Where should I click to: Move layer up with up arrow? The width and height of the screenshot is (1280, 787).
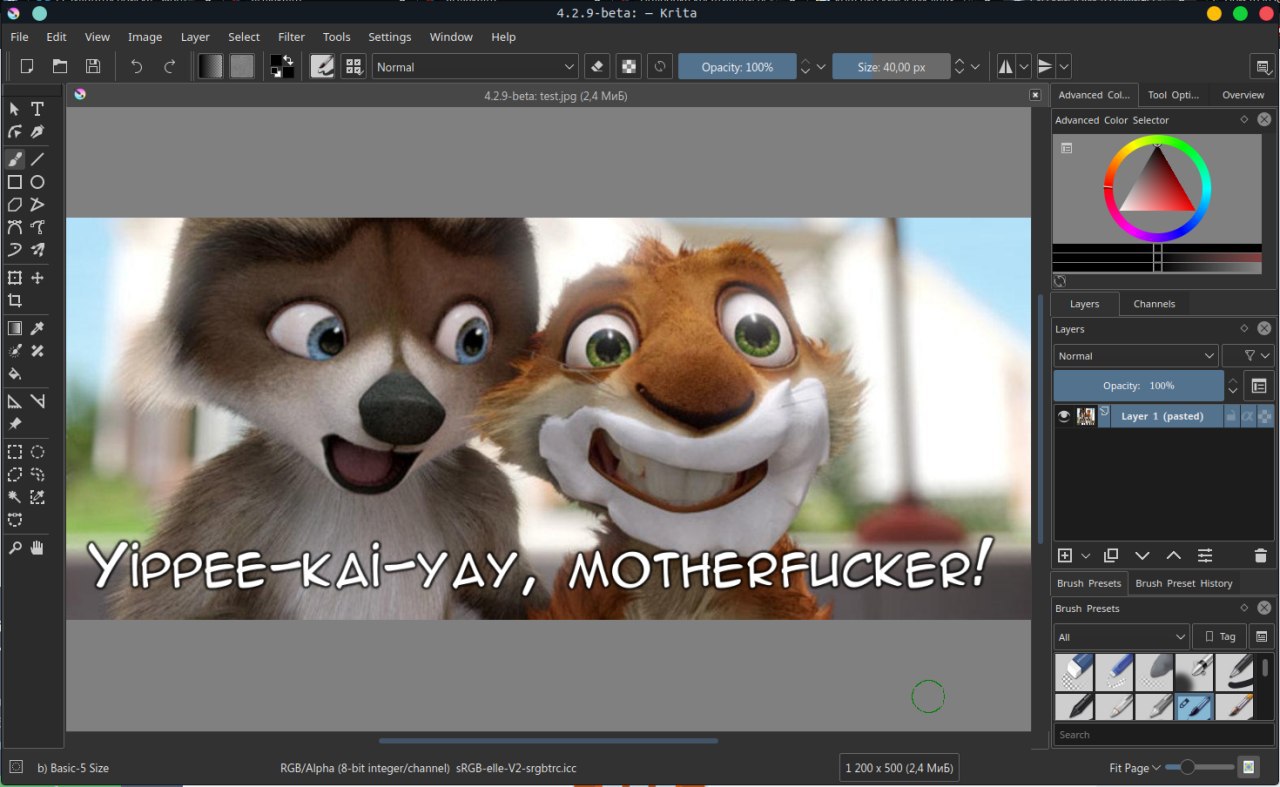[x=1173, y=556]
